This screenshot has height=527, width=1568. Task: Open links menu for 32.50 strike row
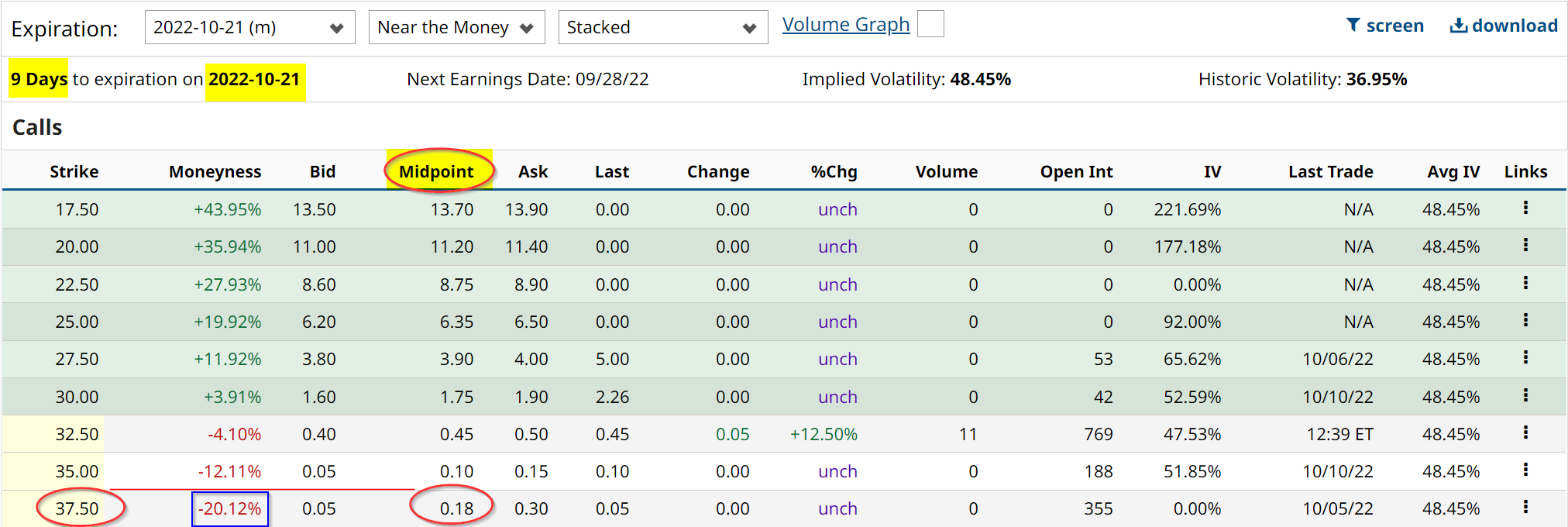(x=1525, y=432)
